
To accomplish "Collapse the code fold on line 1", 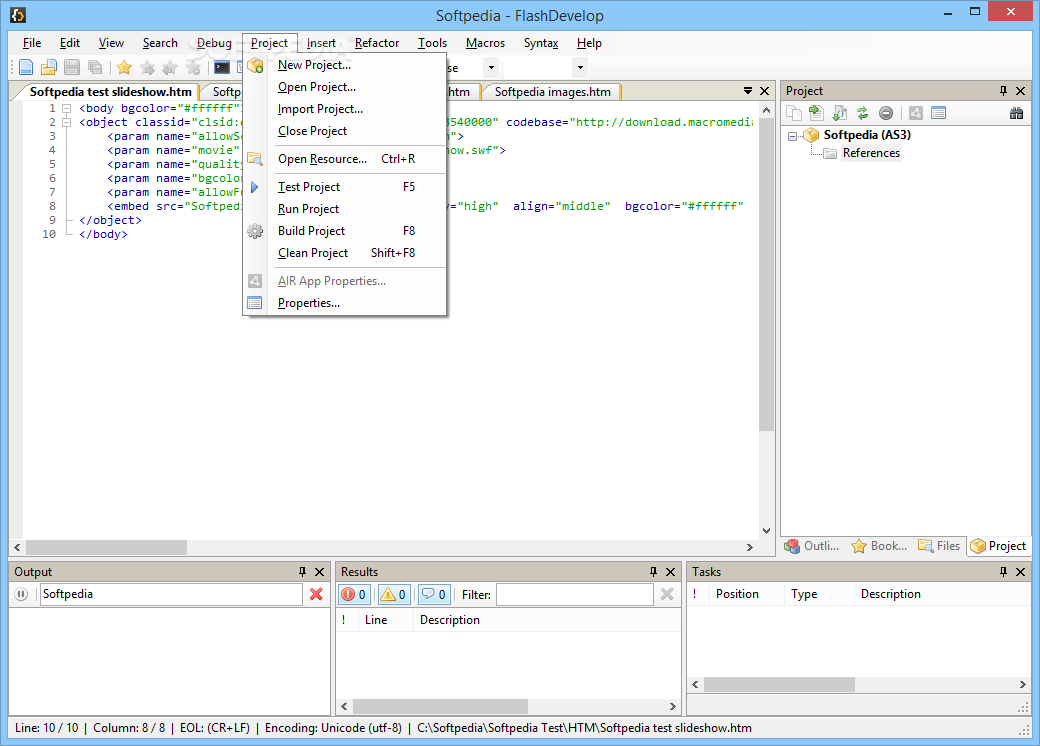I will 66,108.
